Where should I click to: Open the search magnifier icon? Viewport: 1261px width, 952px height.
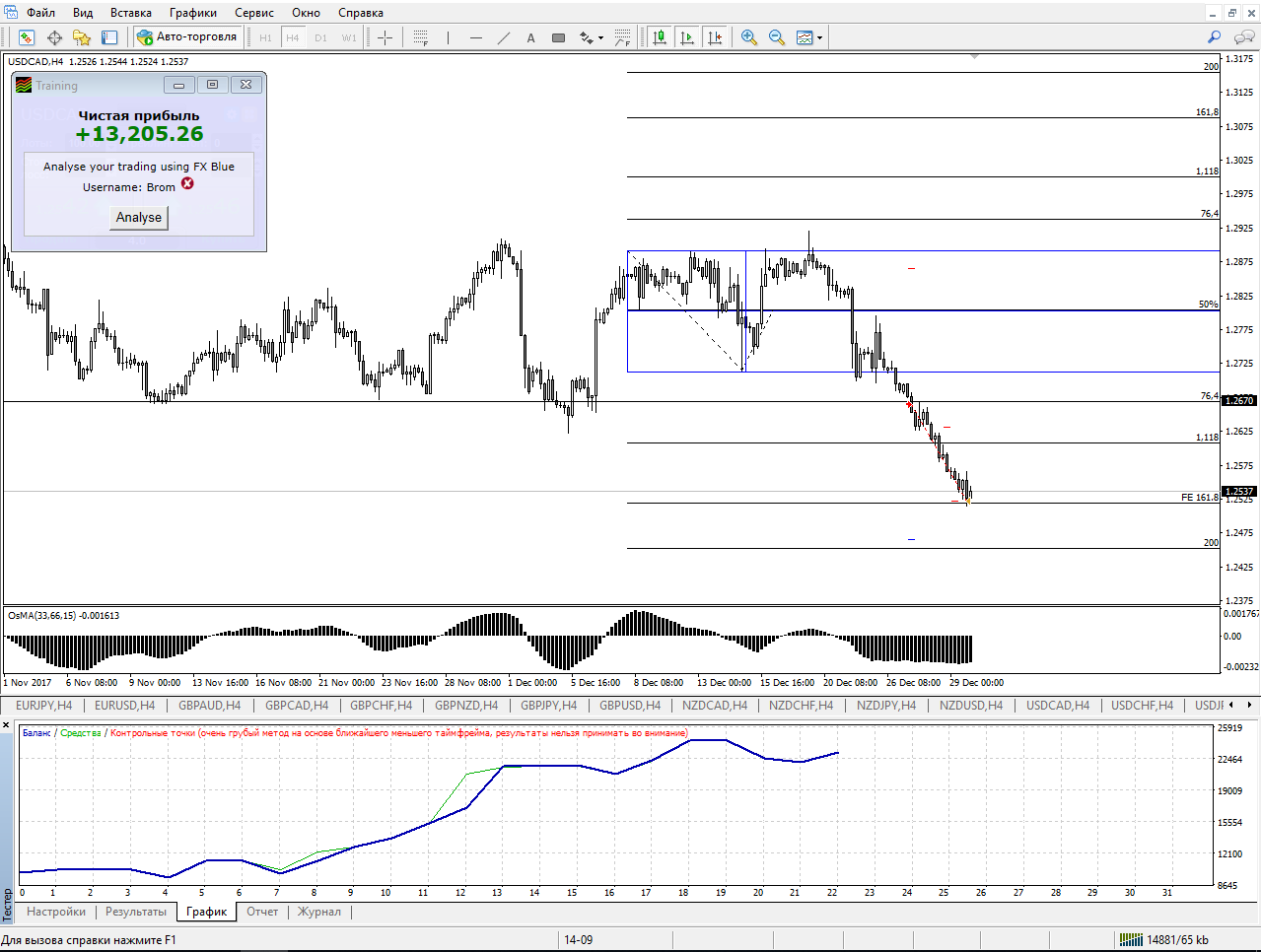point(1214,37)
